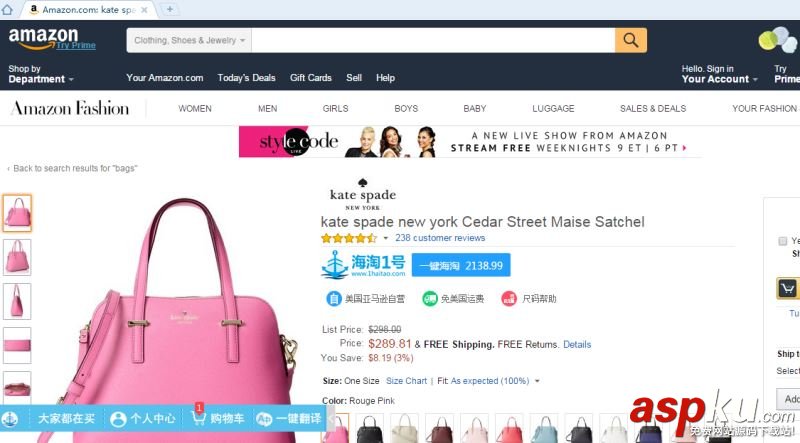Open the Clothing, Shoes & Jewelry dropdown
The image size is (800, 443).
pyautogui.click(x=189, y=40)
